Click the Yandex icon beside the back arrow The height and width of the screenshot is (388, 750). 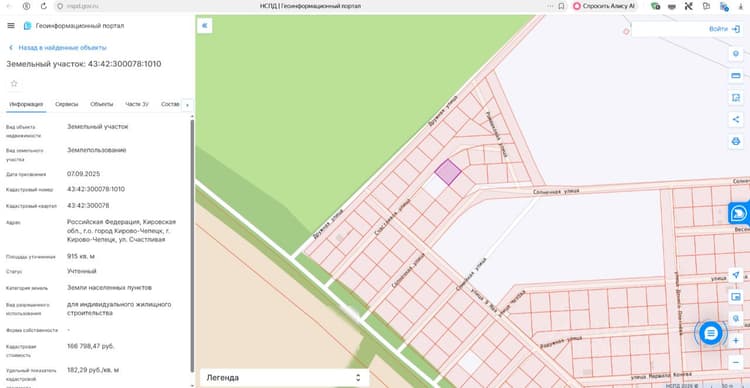coord(26,6)
